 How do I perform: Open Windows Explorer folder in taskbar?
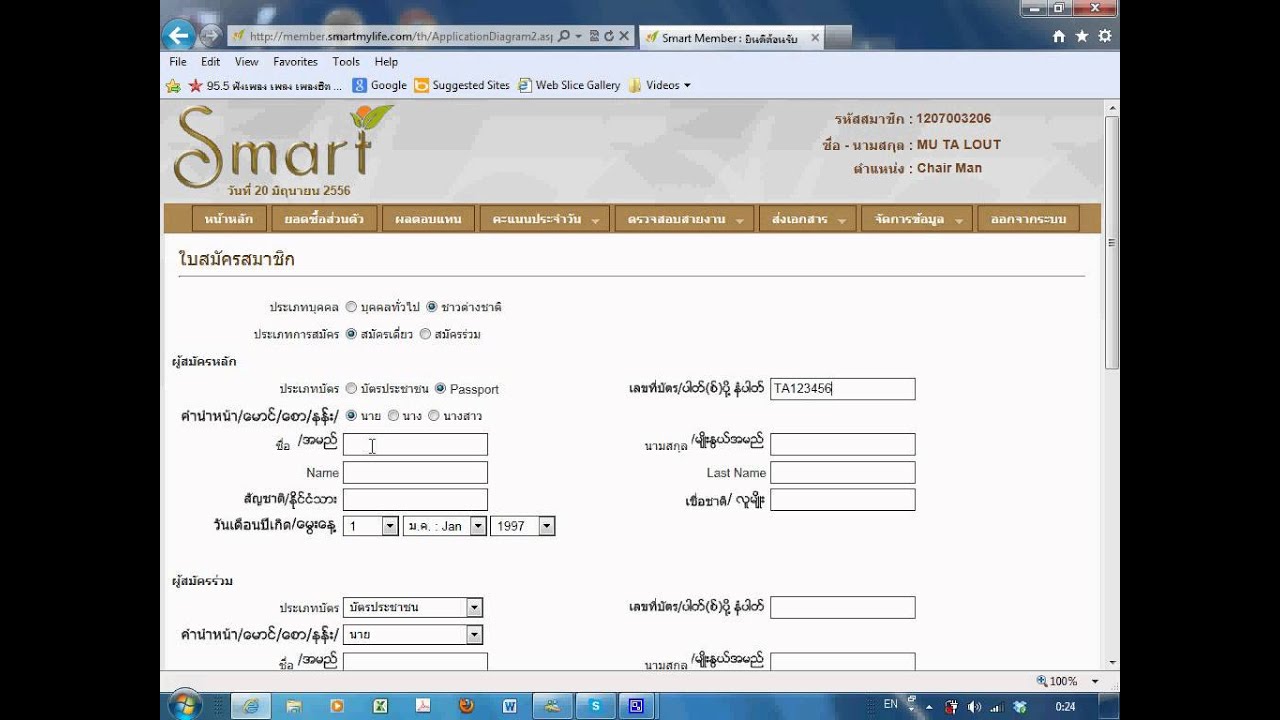(294, 706)
